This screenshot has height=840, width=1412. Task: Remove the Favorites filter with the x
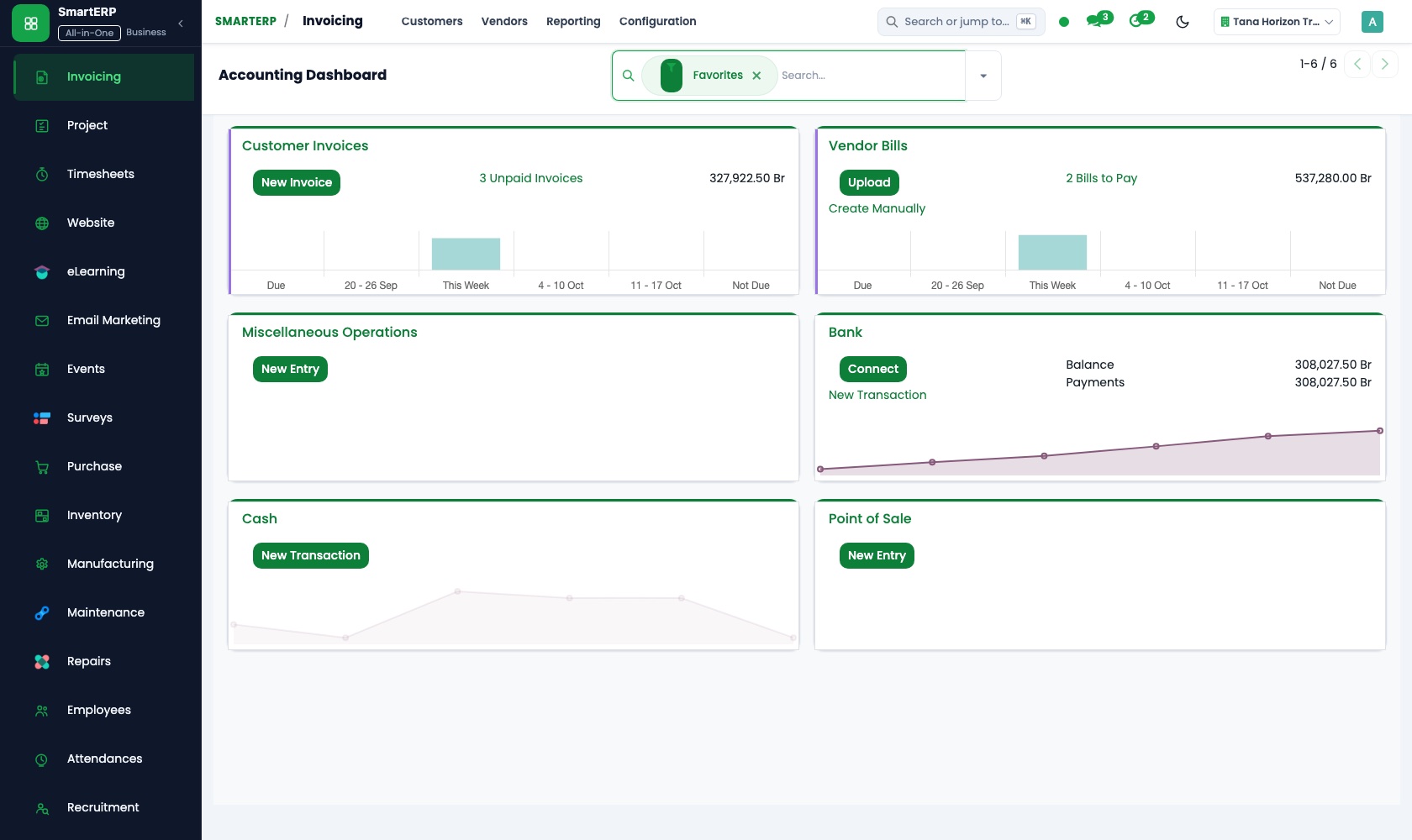[x=756, y=76]
